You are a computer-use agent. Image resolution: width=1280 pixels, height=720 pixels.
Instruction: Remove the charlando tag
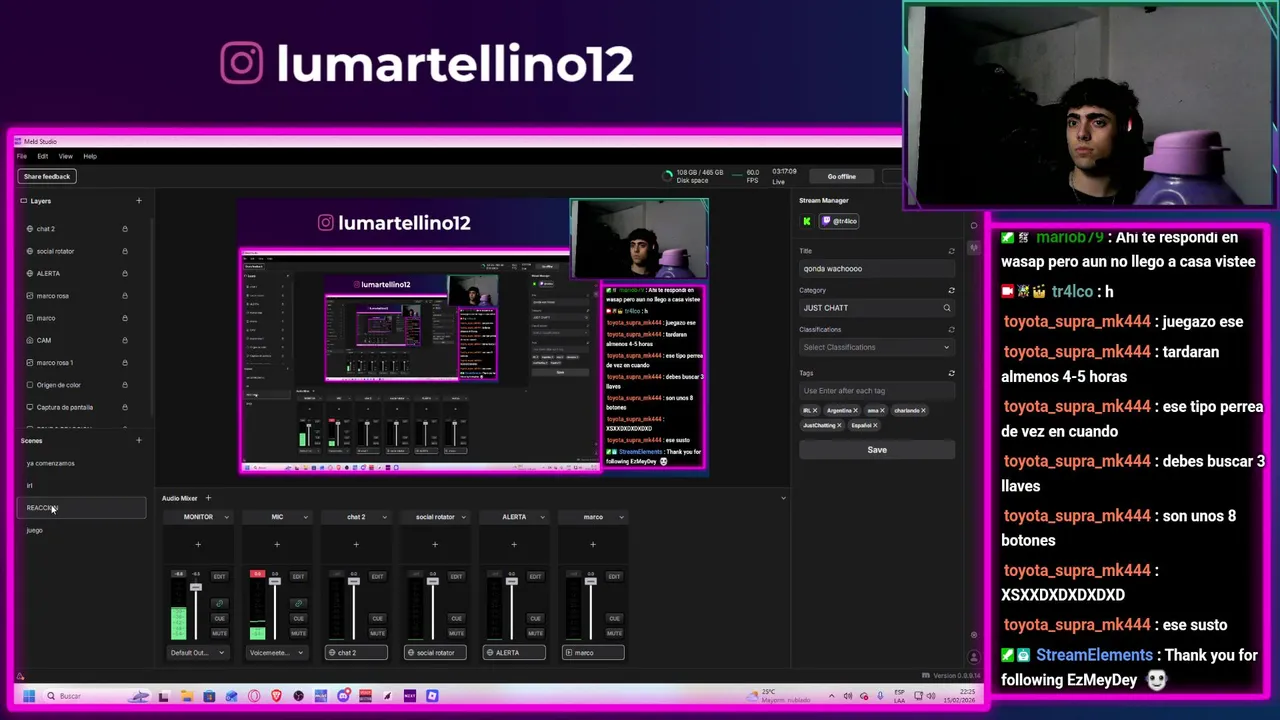(923, 410)
